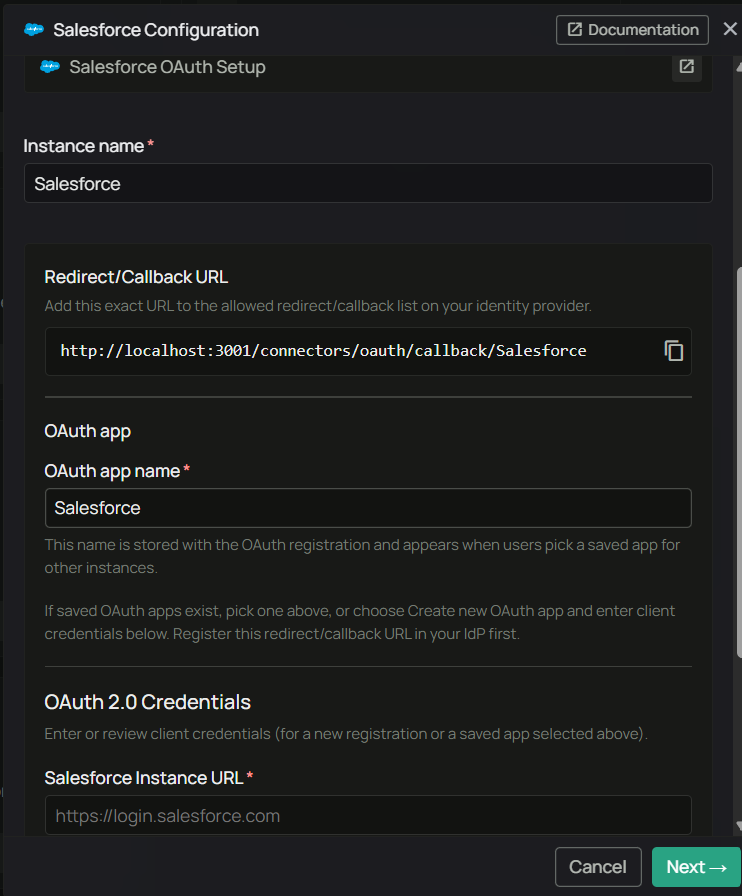Open Salesforce OAuth Setup external link icon
This screenshot has width=742, height=896.
pyautogui.click(x=687, y=67)
